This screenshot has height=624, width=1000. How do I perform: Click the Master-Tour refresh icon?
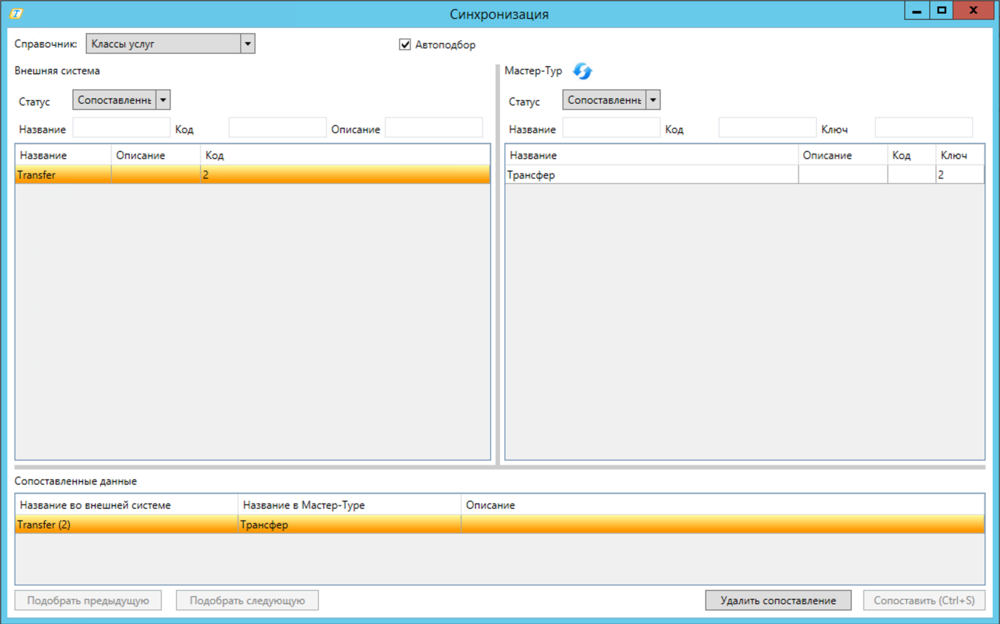(x=582, y=71)
